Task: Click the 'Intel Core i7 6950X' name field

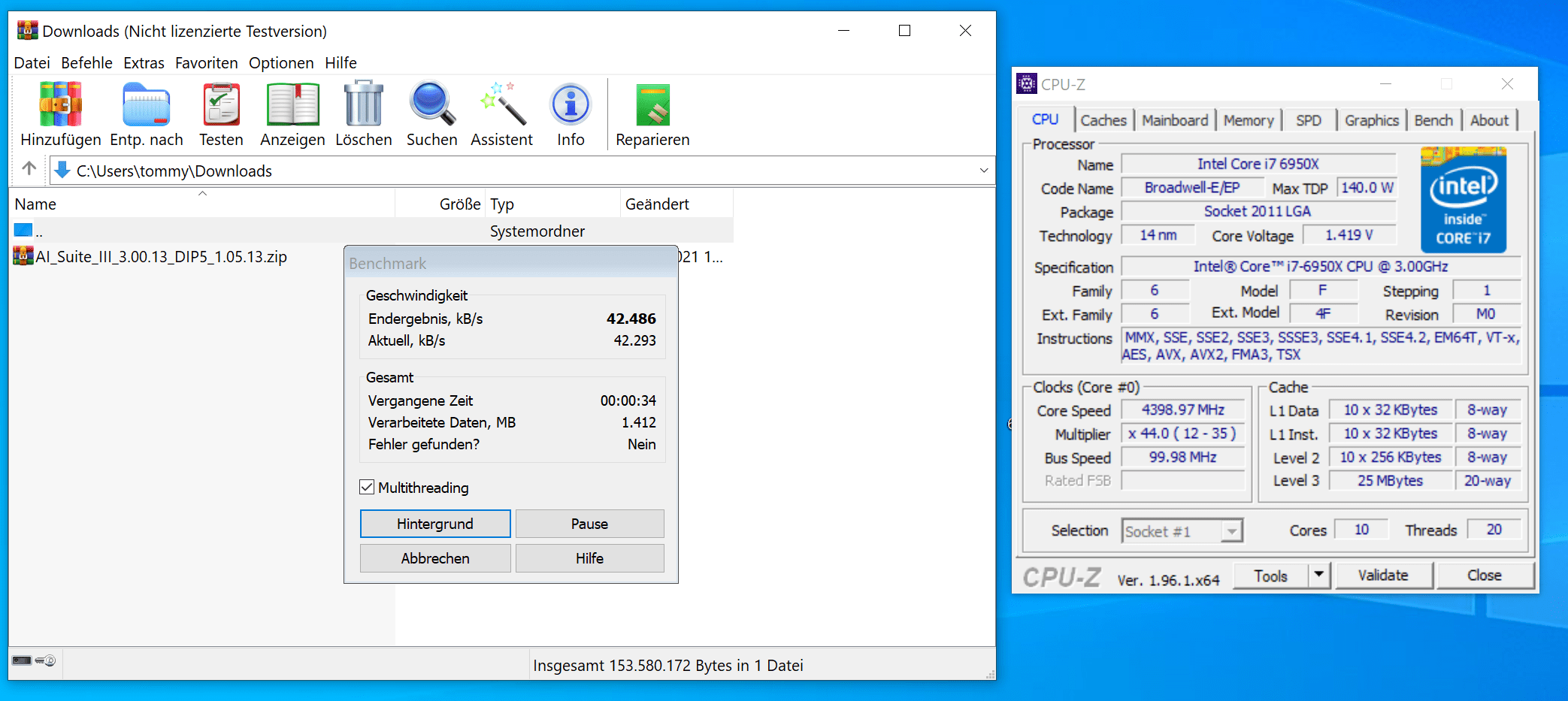Action: (1258, 164)
